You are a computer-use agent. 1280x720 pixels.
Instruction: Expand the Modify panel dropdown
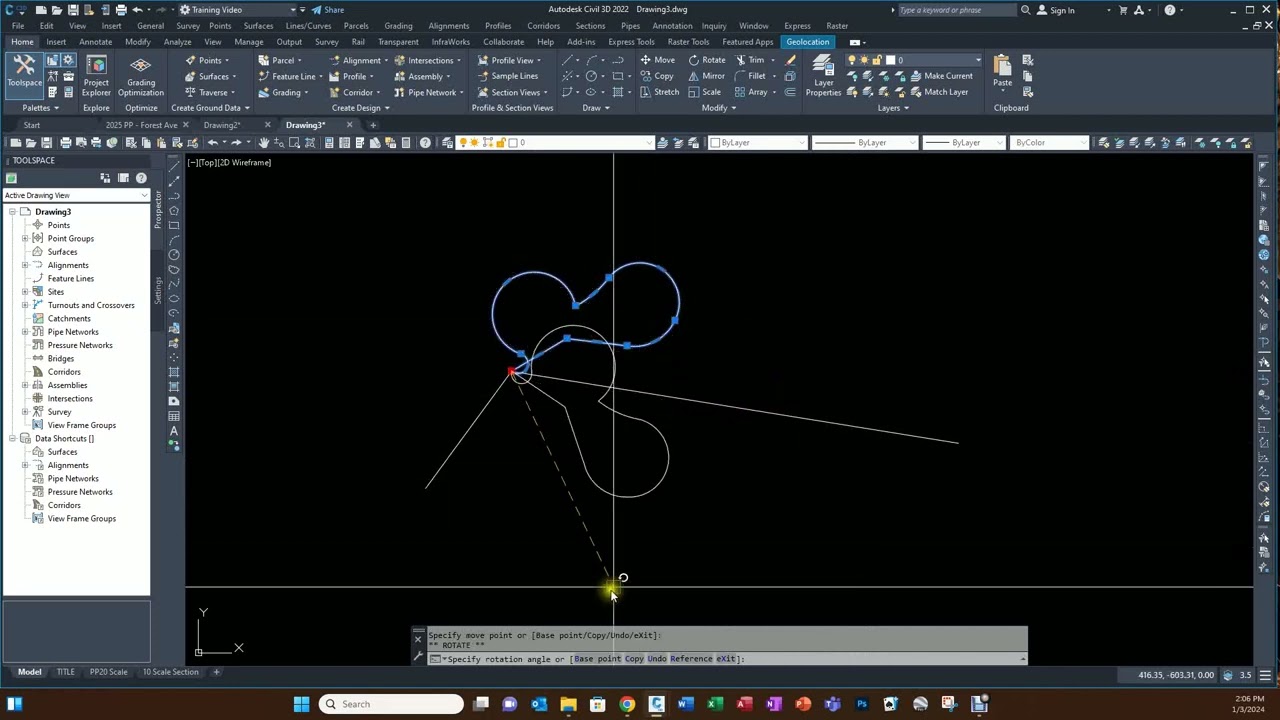719,108
